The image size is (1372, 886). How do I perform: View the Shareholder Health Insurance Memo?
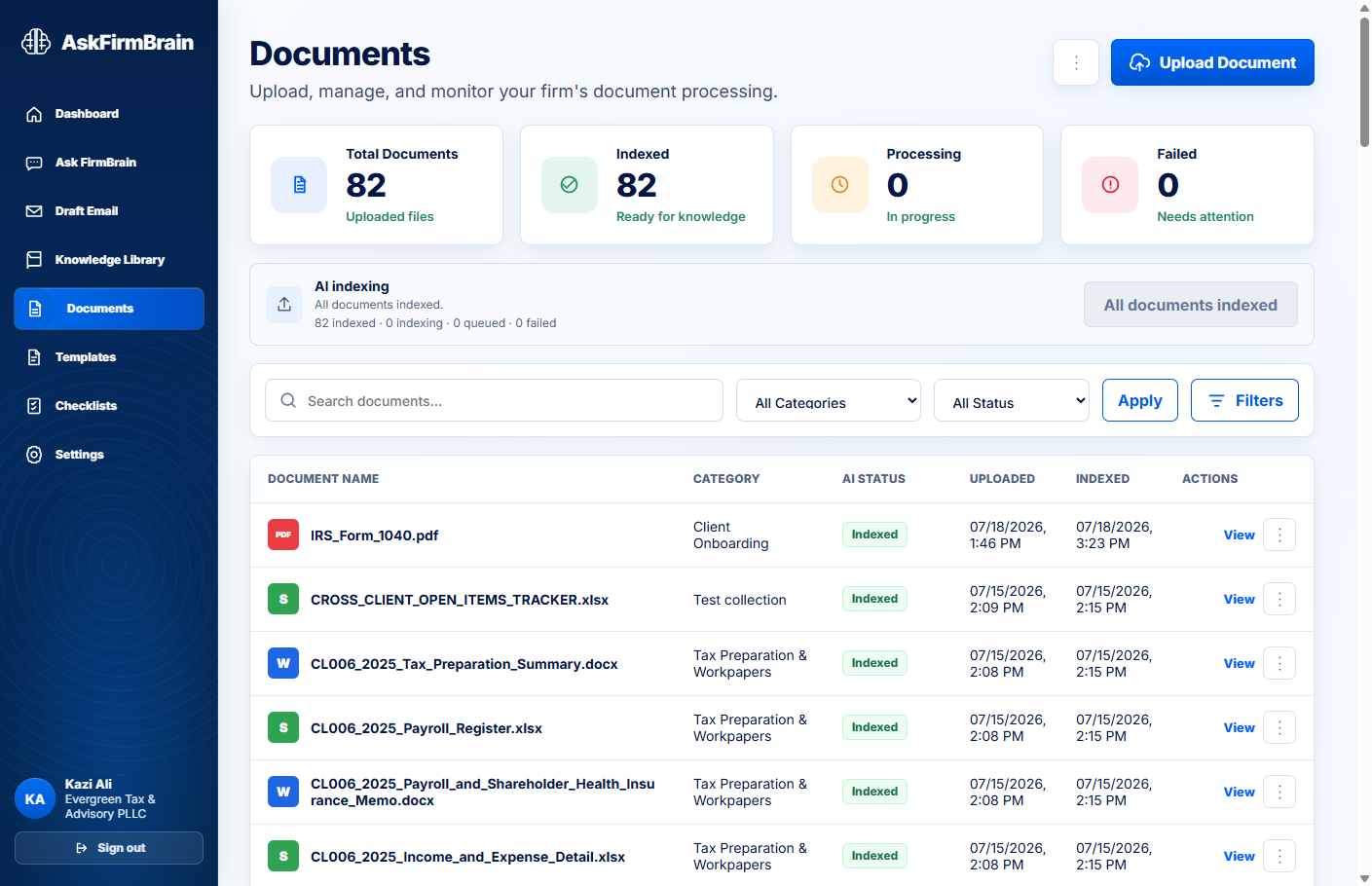[1239, 792]
